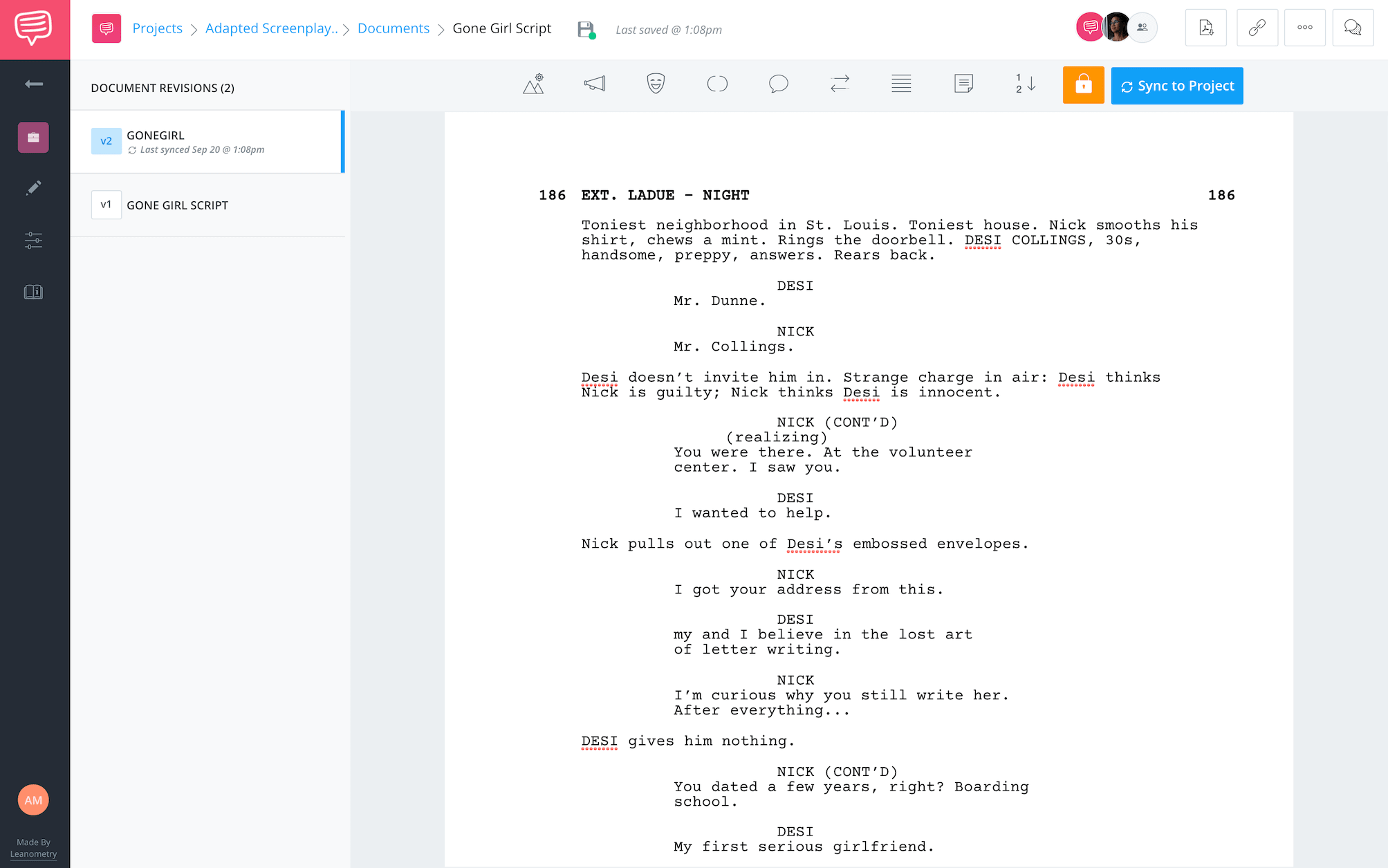Screen dimensions: 1388x868
Task: Toggle the edit pencil in left sidebar
Action: (34, 187)
